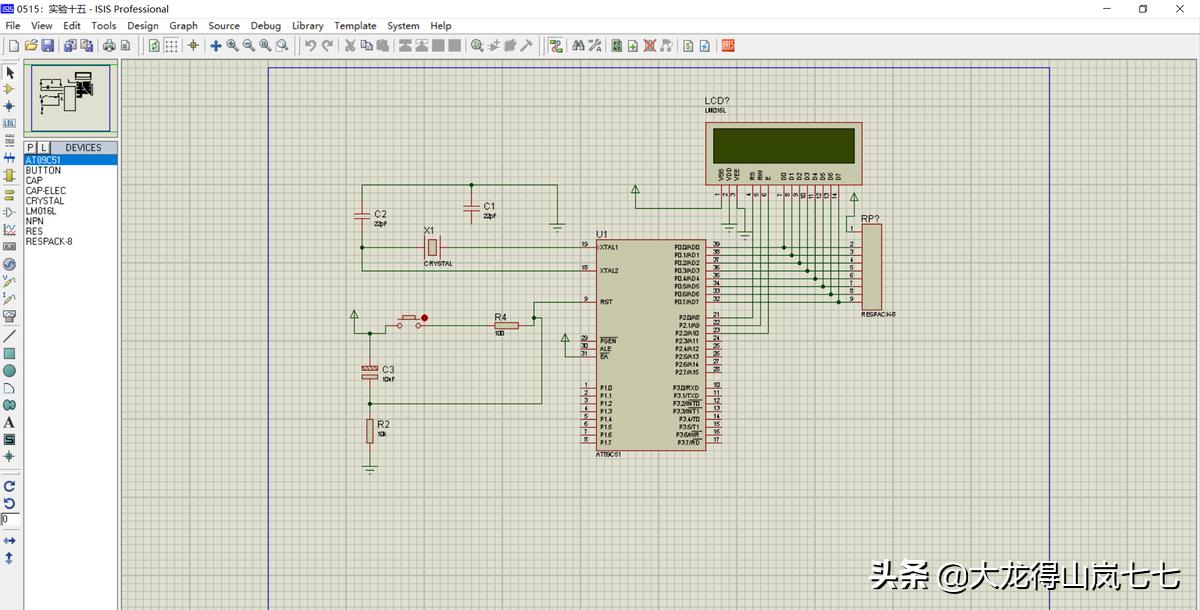Expand the Template menu

coord(355,26)
